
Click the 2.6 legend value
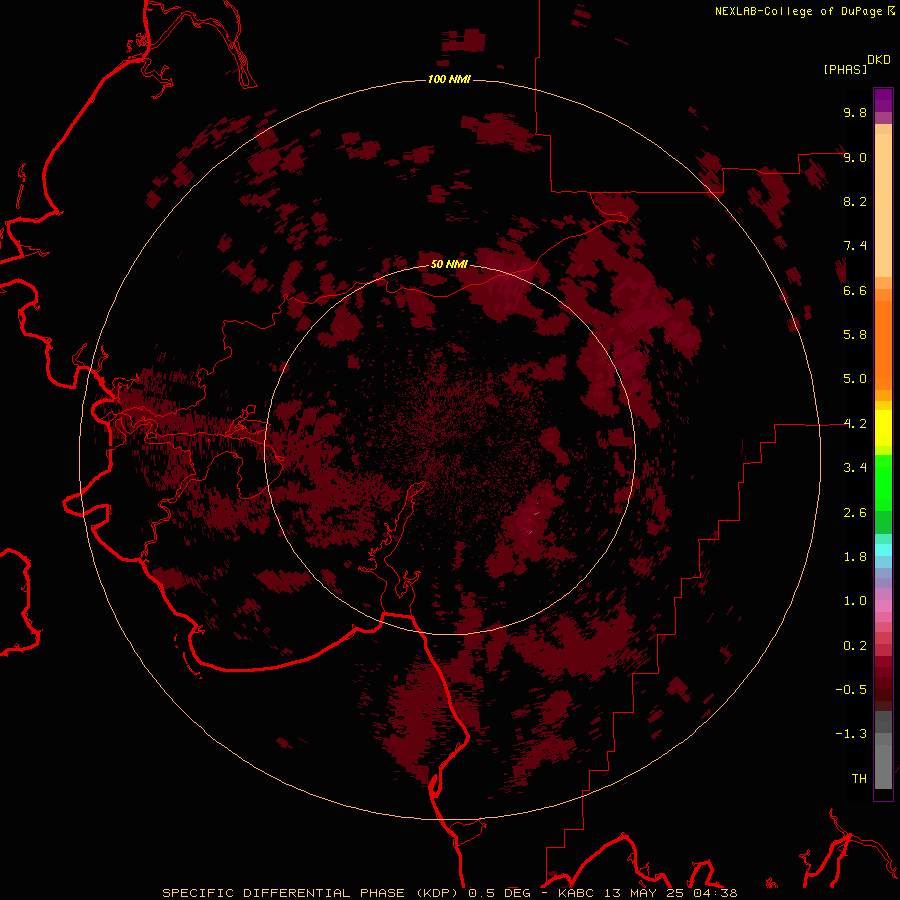pos(855,513)
